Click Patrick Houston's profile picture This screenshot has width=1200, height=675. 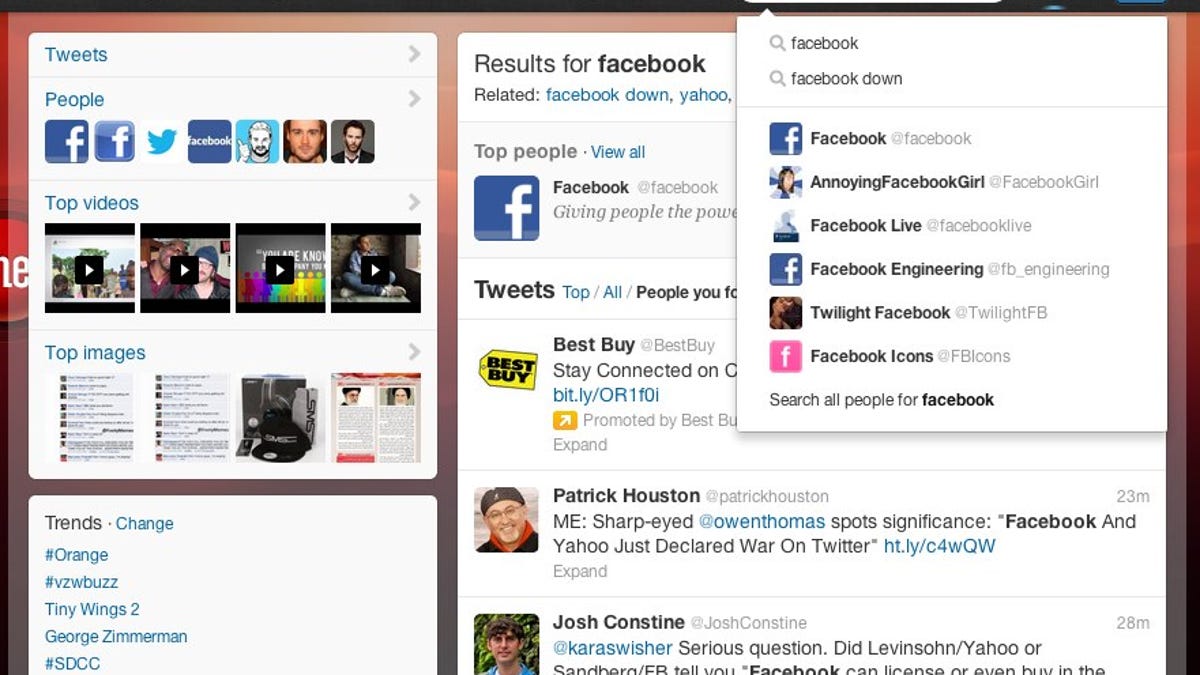pos(506,519)
